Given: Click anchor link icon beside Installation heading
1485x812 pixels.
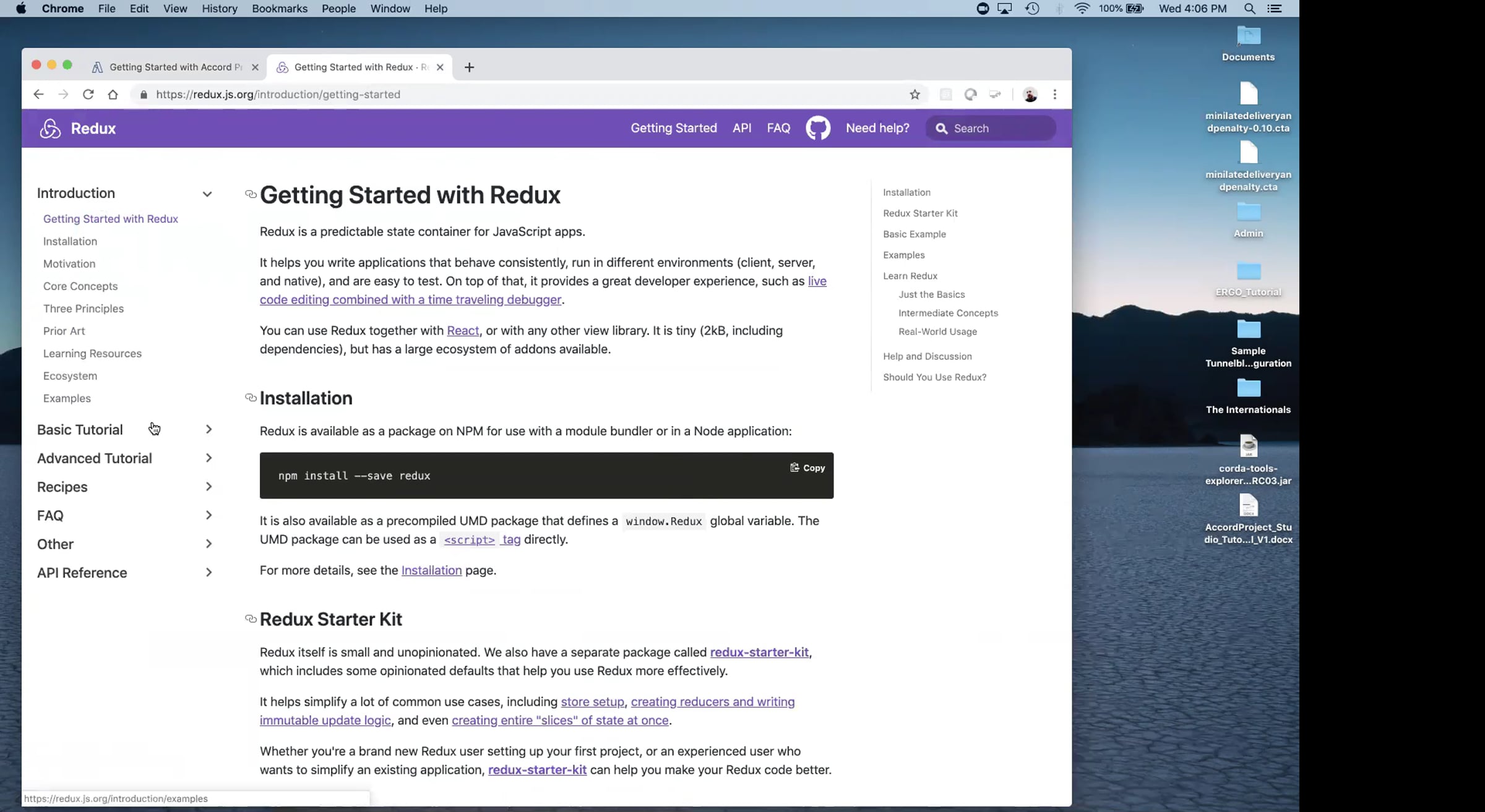Looking at the screenshot, I should point(251,398).
